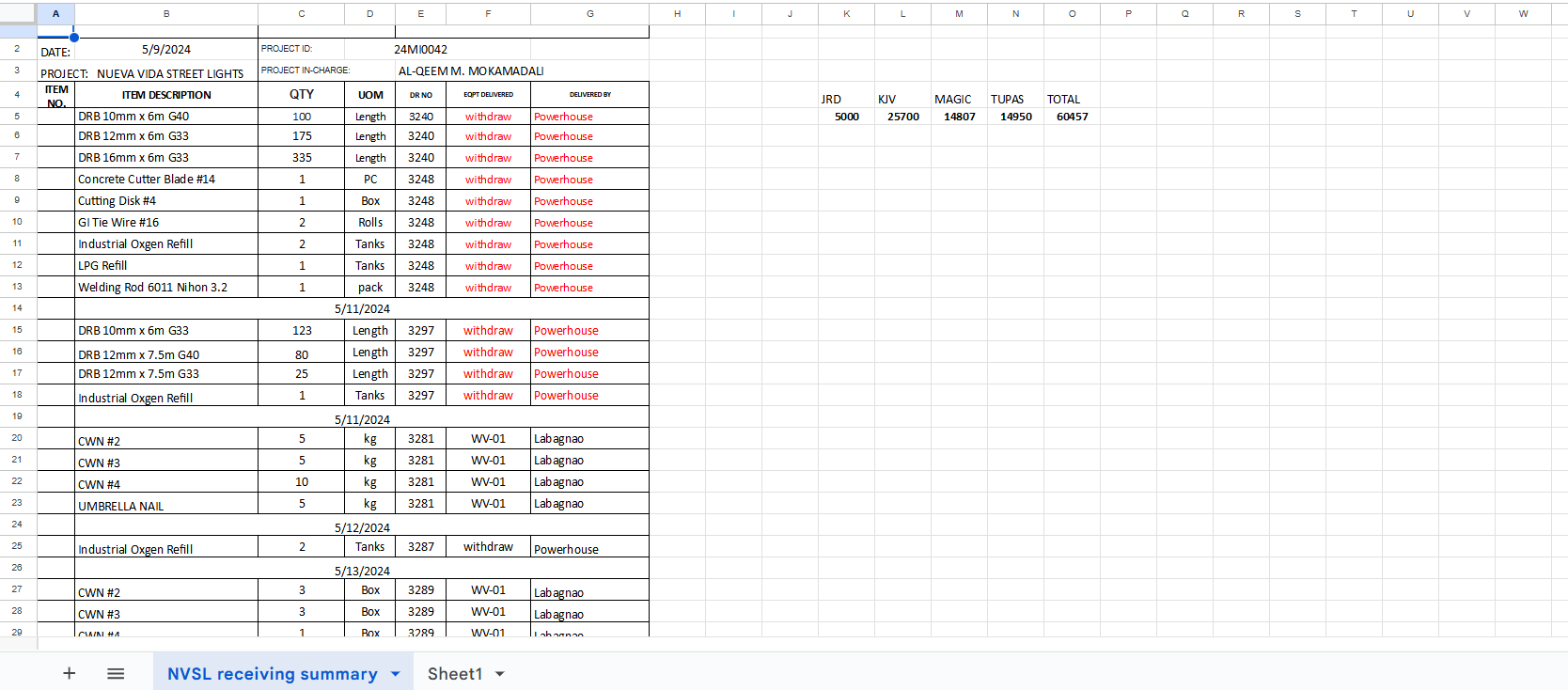Click the Rolls unit cell for GI Tie Wire
The height and width of the screenshot is (690, 1568).
click(x=370, y=223)
